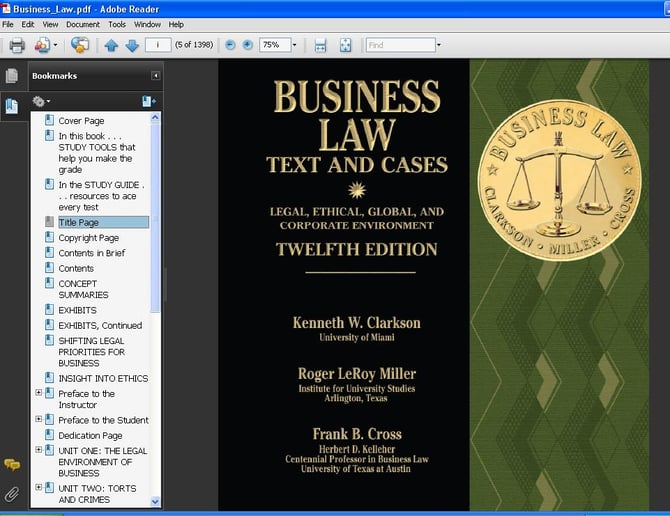Click the Create PDF online icon

42,45
